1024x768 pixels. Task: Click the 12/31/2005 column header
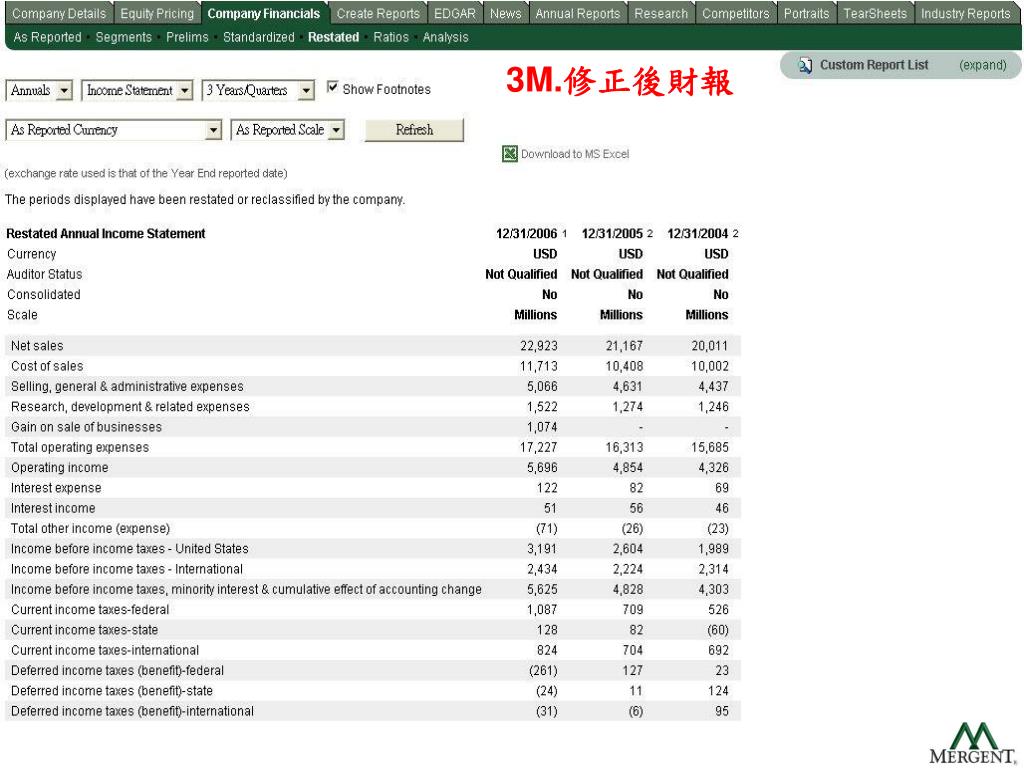(x=612, y=234)
